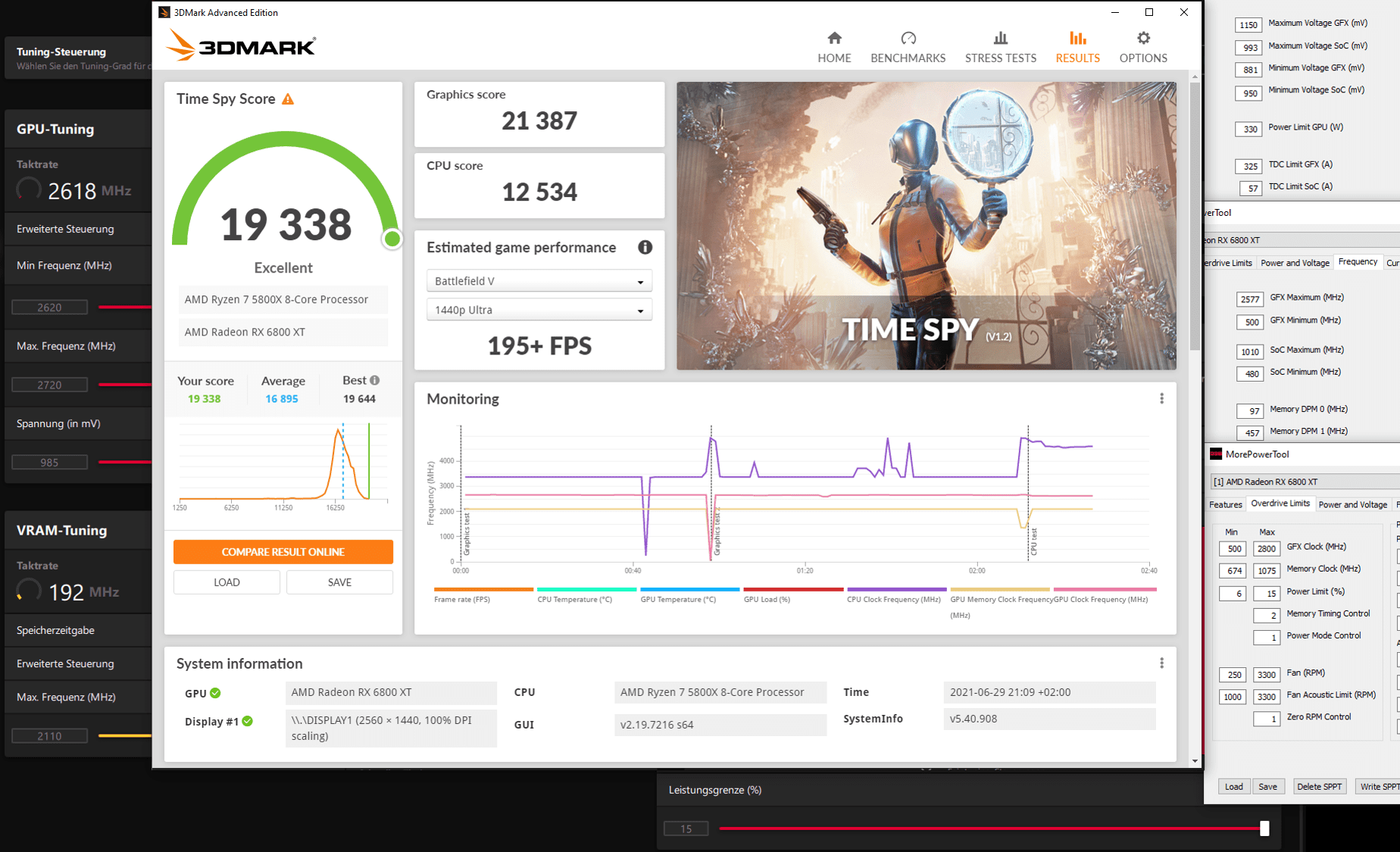The image size is (1400, 852).
Task: Toggle the GPU Memory Clock Frequency legend item
Action: (1000, 603)
